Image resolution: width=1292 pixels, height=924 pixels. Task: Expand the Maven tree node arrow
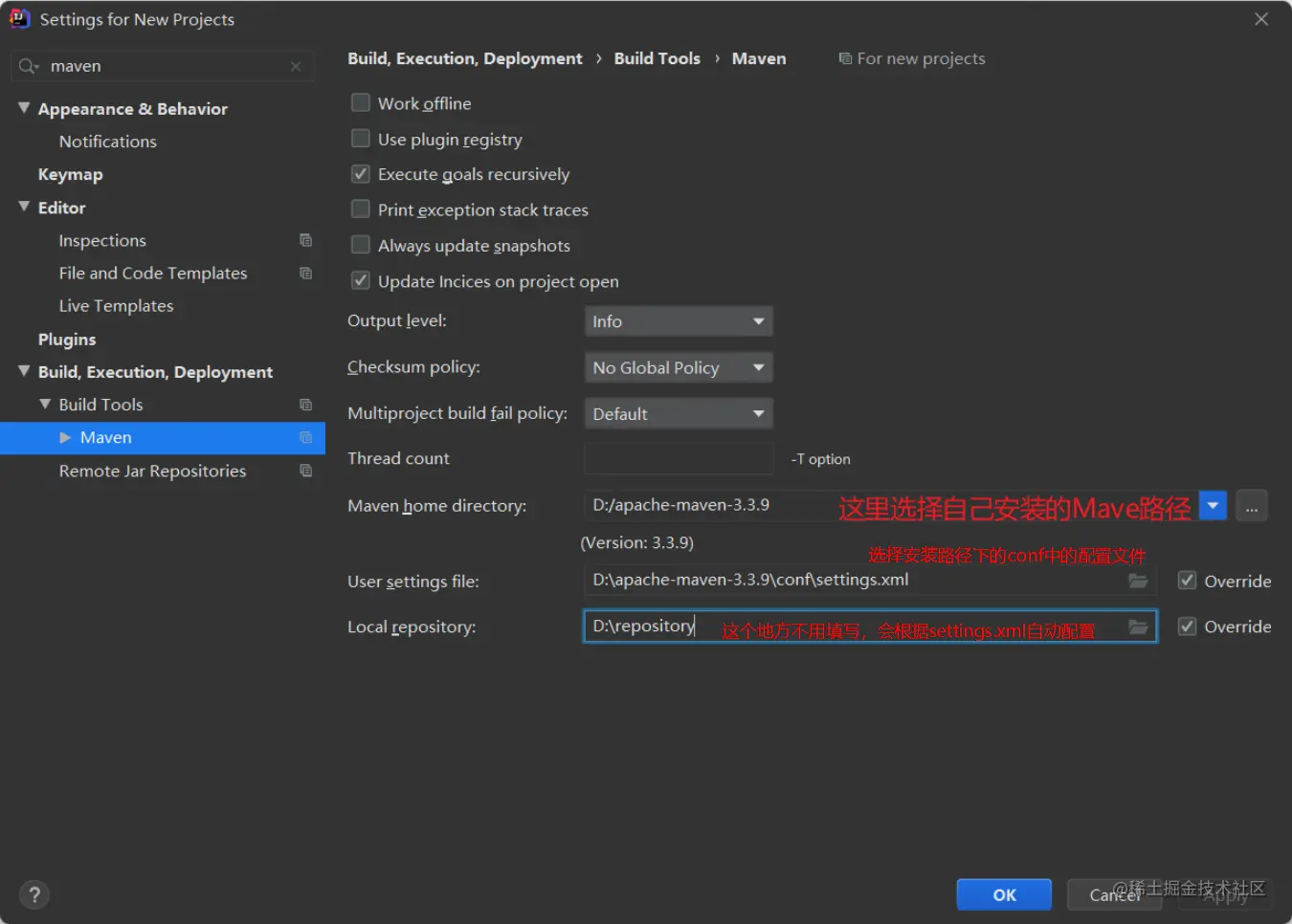point(65,437)
